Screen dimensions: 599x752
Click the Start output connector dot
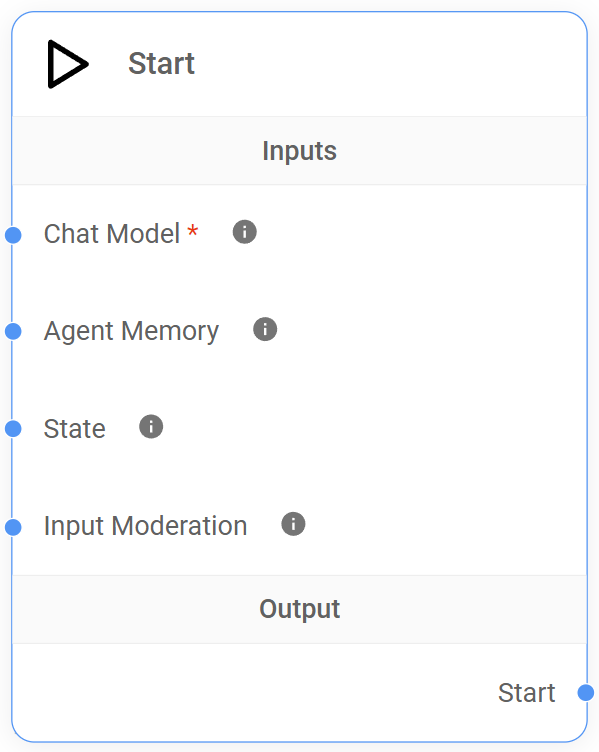pos(586,693)
